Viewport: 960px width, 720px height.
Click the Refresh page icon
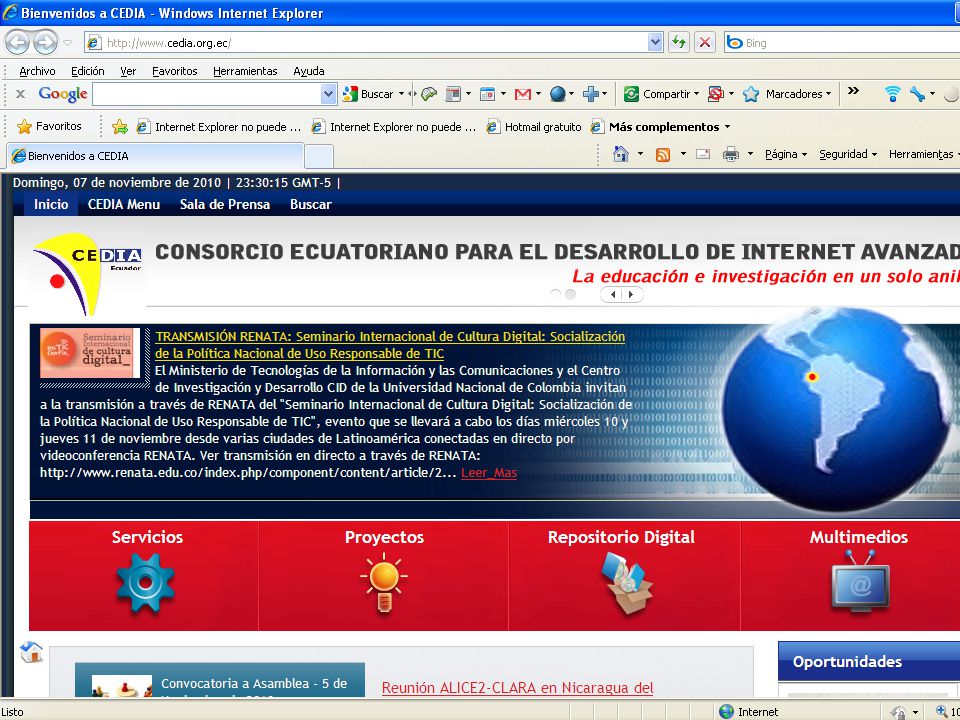pyautogui.click(x=678, y=42)
